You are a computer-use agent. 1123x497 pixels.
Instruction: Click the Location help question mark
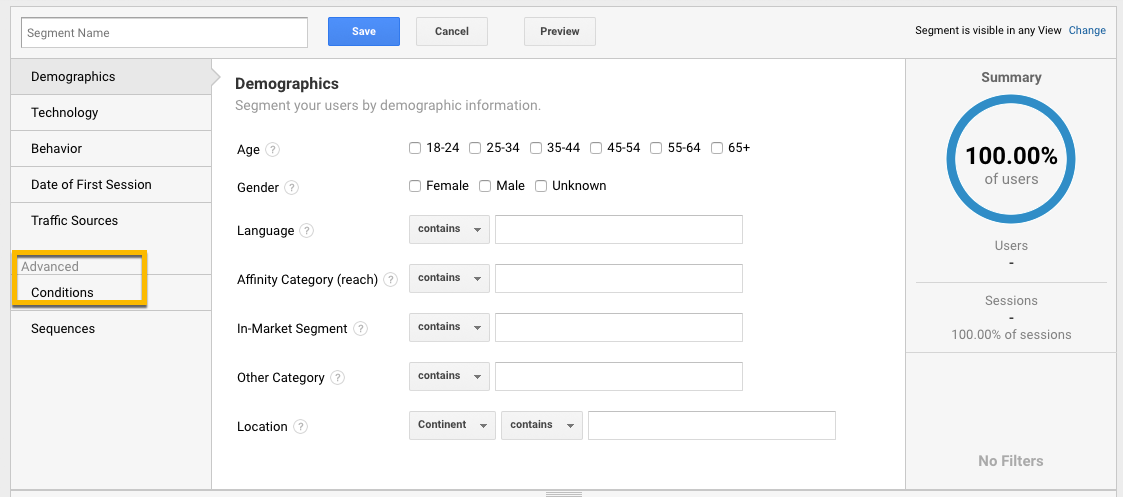tap(301, 426)
